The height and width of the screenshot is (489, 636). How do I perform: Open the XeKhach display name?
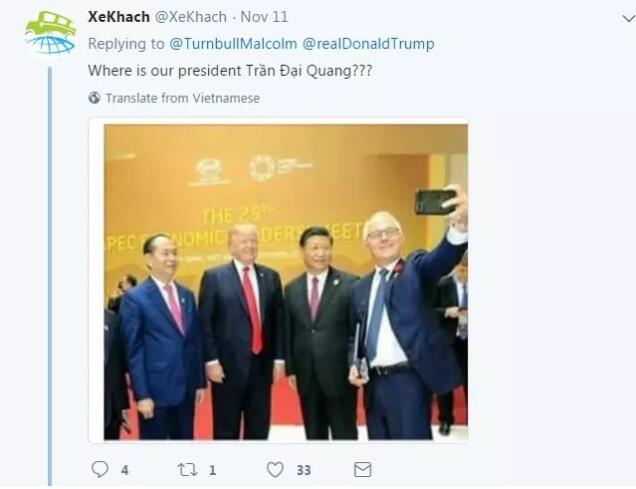[x=118, y=17]
